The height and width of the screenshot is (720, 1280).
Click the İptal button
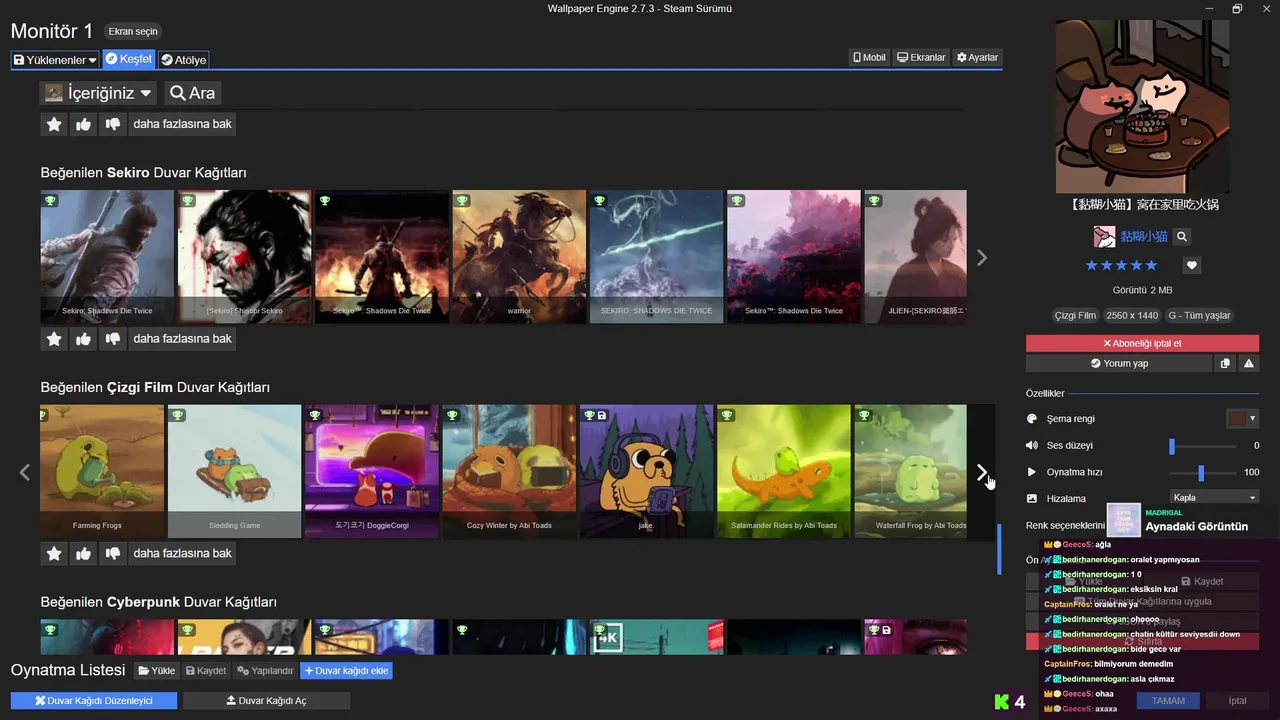[x=1237, y=701]
